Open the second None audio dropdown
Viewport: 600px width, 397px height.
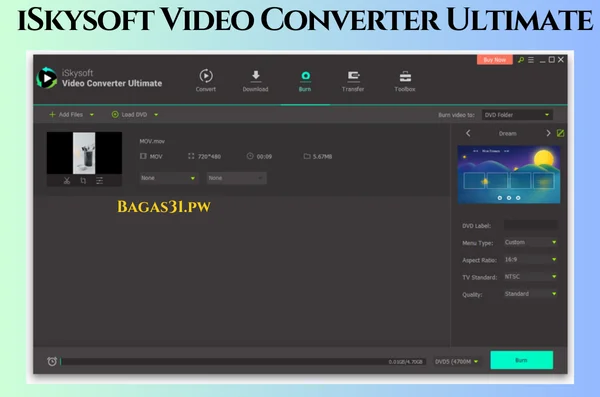coord(236,178)
